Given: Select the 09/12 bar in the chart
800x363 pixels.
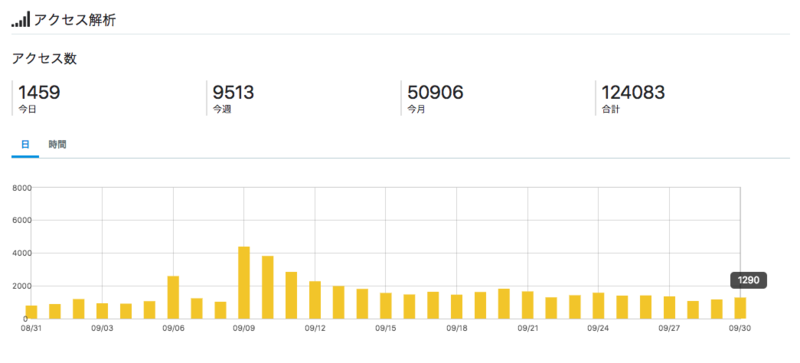Looking at the screenshot, I should [x=315, y=300].
